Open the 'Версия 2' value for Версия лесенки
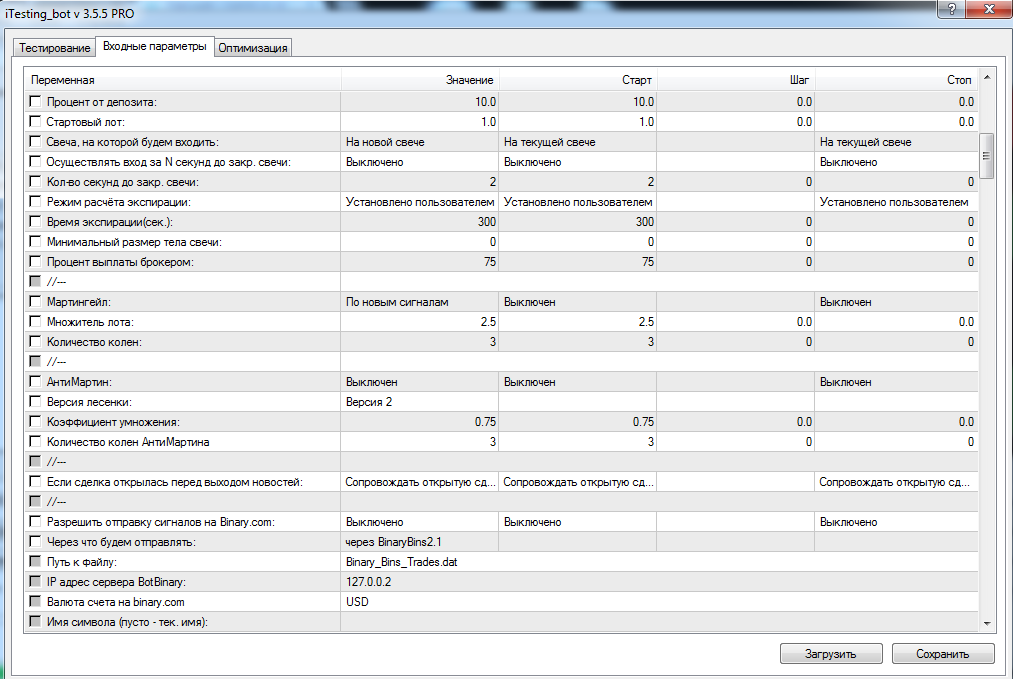This screenshot has height=679, width=1013. tap(419, 402)
